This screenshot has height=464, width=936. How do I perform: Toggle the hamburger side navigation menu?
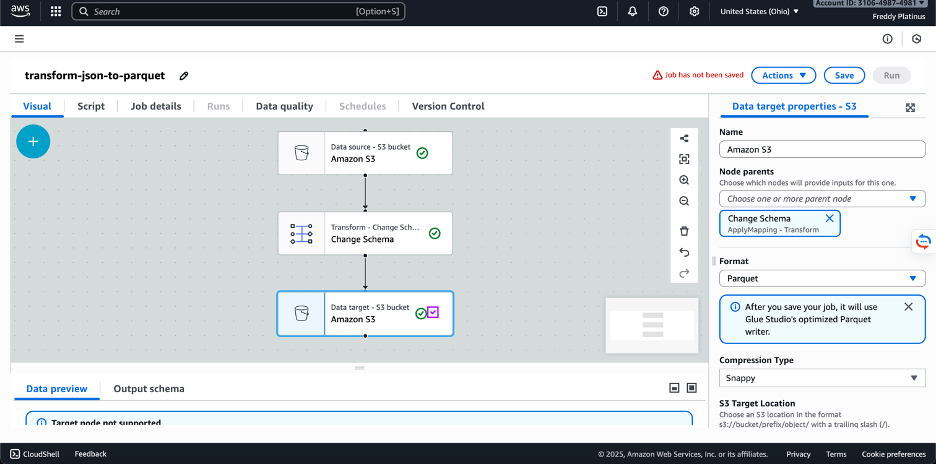point(19,39)
